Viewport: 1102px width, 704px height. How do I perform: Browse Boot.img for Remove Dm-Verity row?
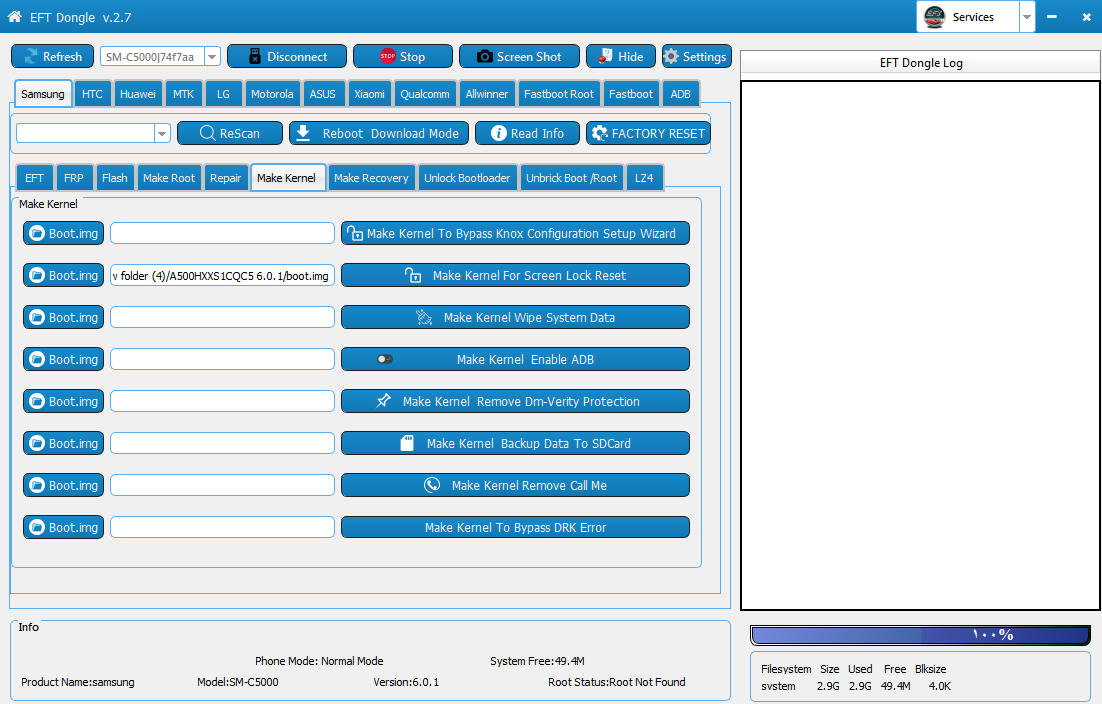tap(63, 401)
